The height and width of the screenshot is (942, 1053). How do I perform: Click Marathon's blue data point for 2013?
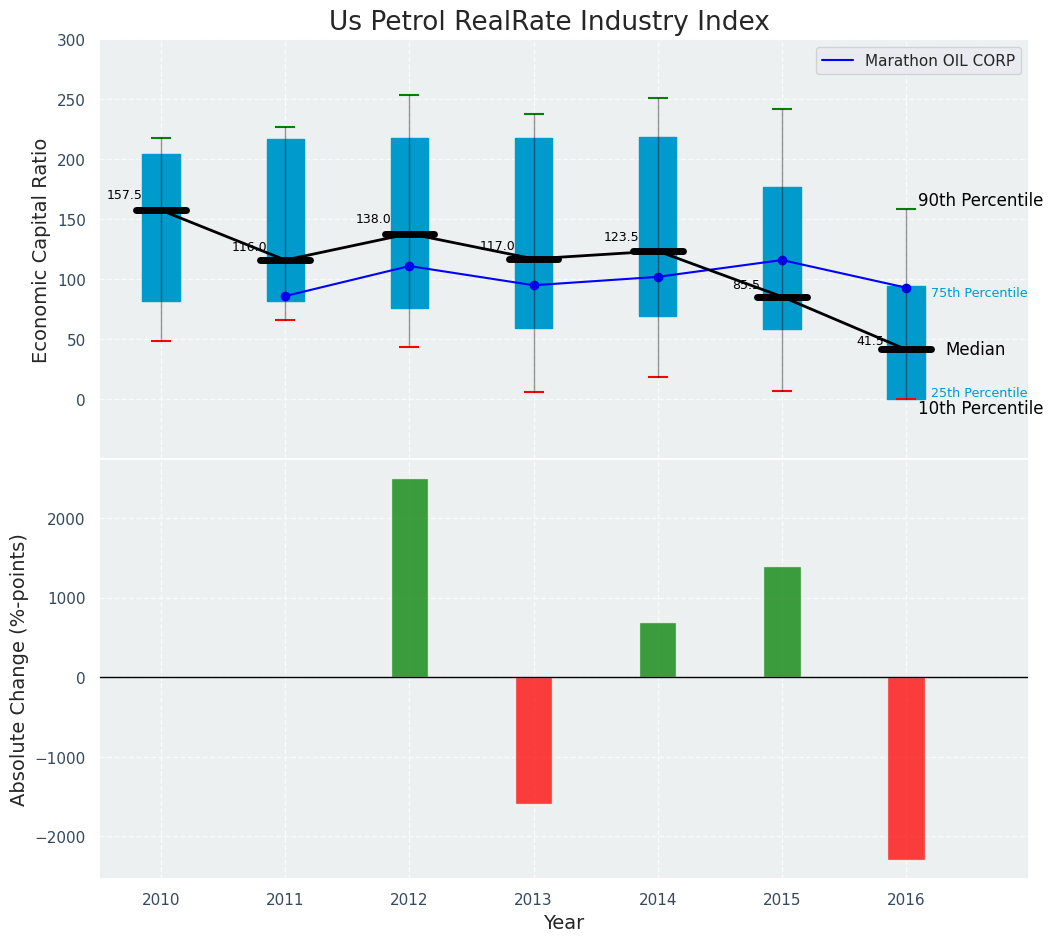(534, 285)
